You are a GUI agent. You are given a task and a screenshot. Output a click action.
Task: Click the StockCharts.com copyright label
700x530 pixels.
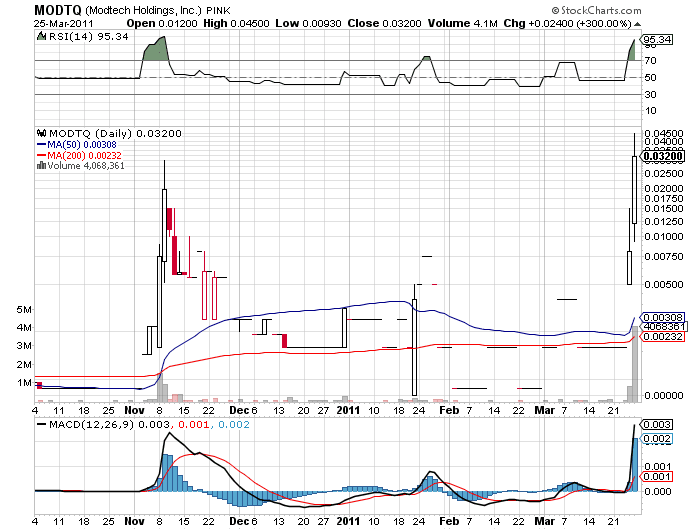596,10
